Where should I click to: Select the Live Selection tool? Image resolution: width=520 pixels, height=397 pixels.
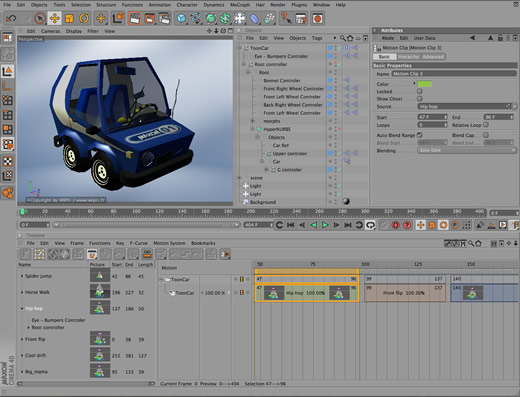tap(40, 18)
